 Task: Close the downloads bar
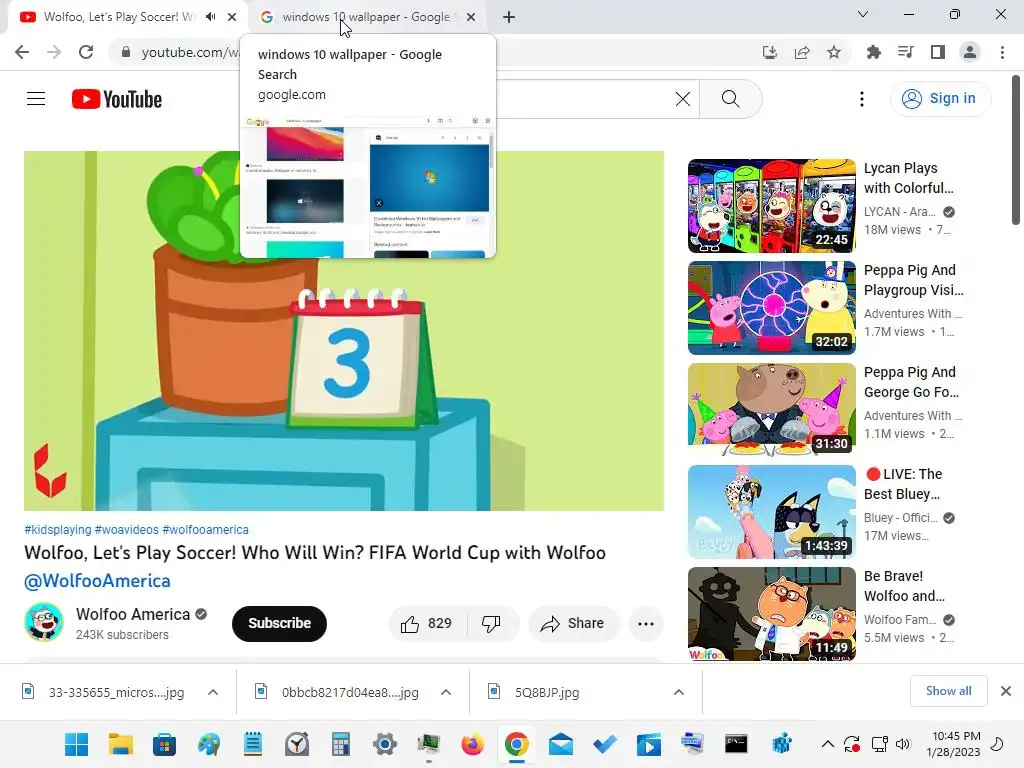point(1006,691)
